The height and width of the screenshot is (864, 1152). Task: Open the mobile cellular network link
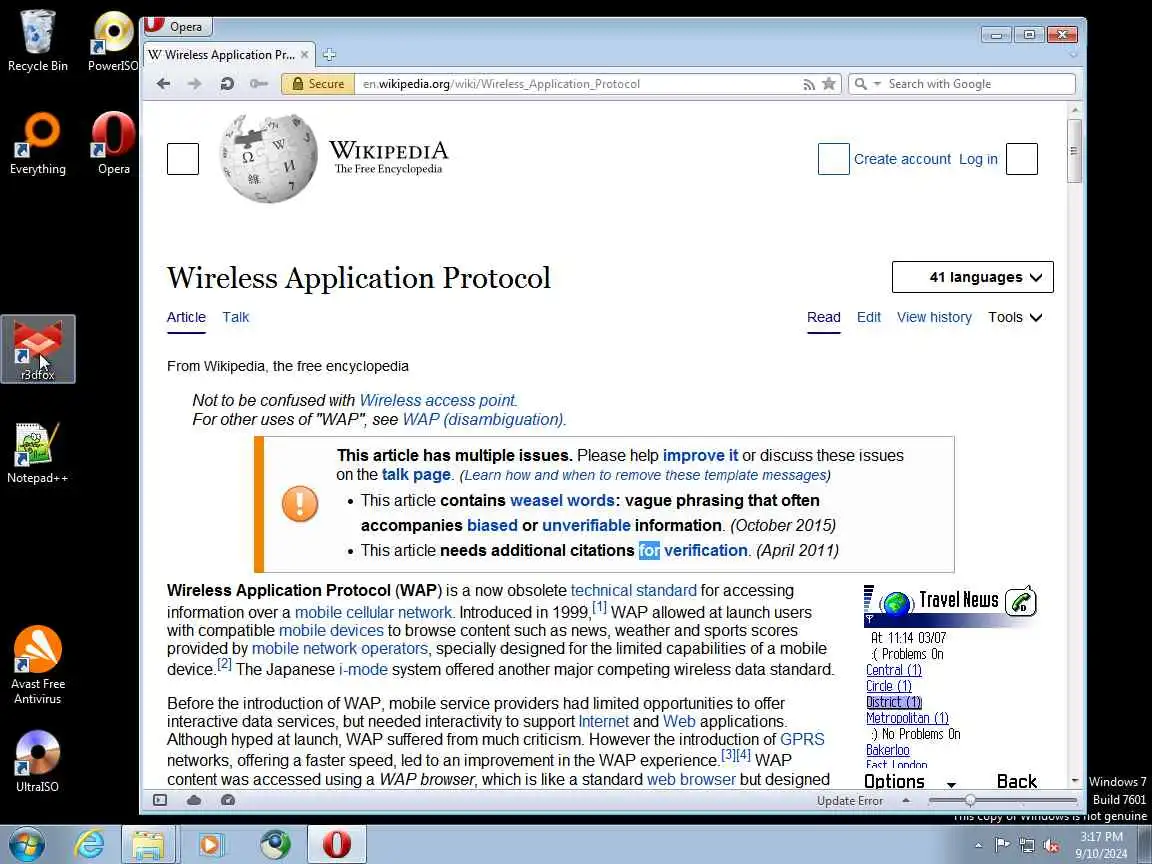[x=373, y=613]
